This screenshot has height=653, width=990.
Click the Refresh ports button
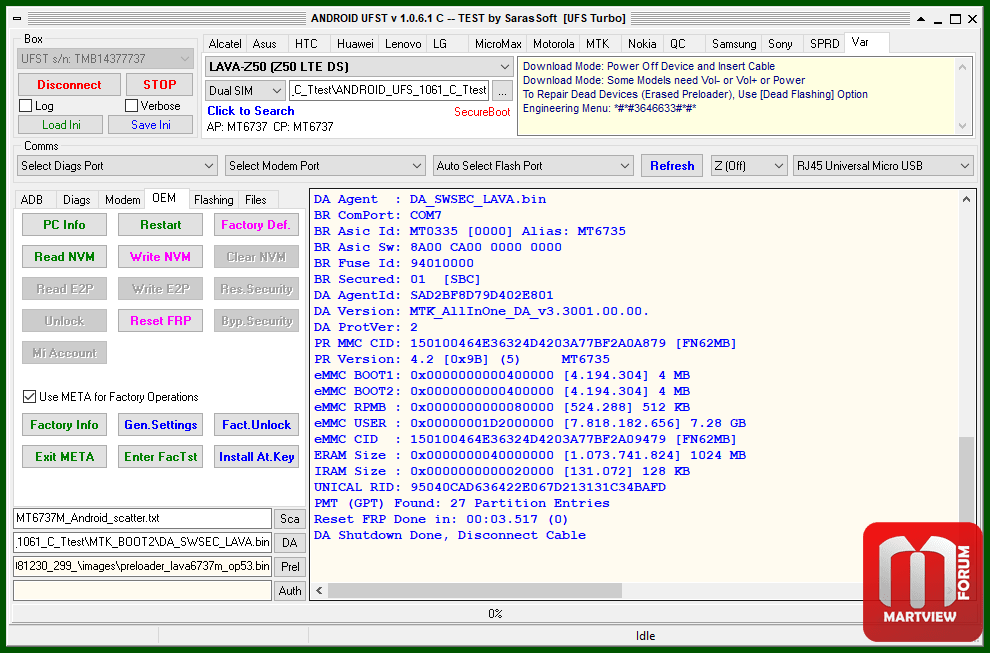point(672,166)
